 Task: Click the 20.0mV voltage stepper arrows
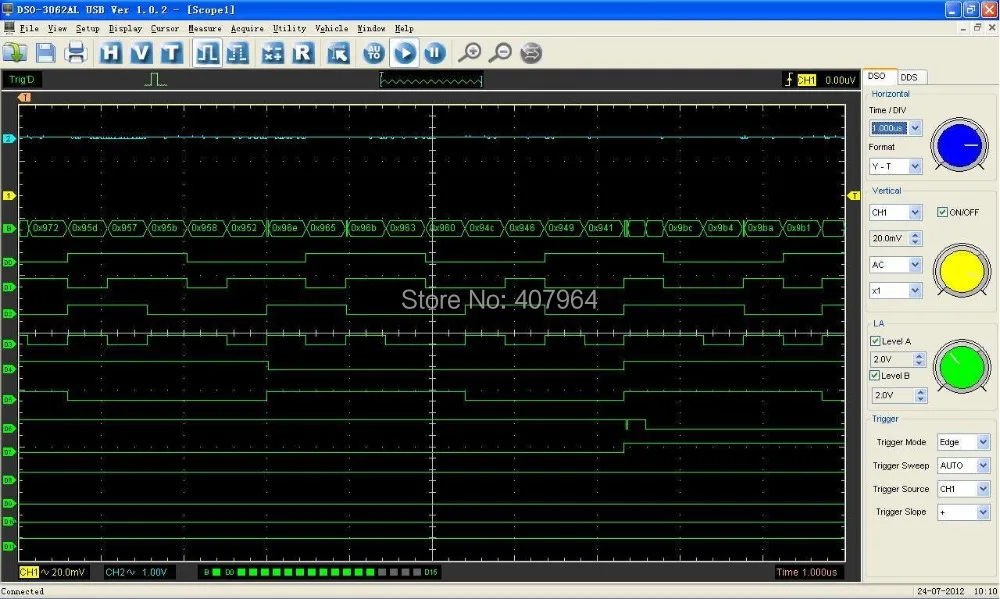pos(916,239)
